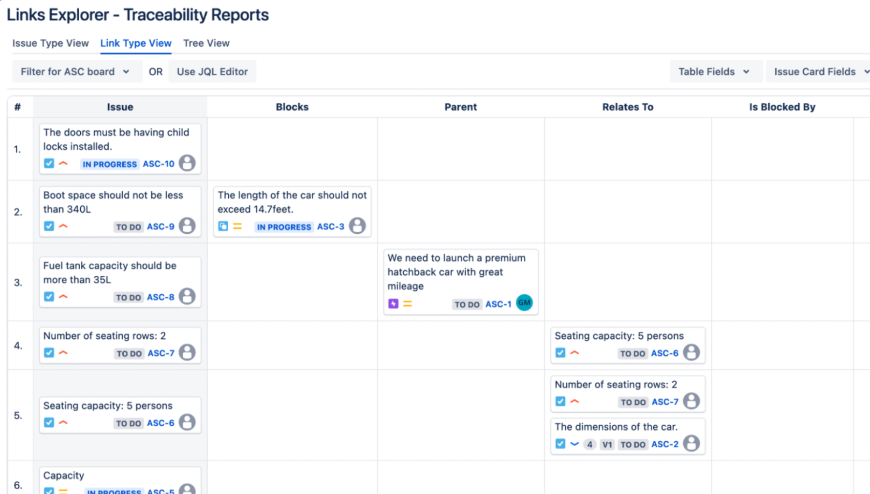Click the Relates To column header

[628, 107]
